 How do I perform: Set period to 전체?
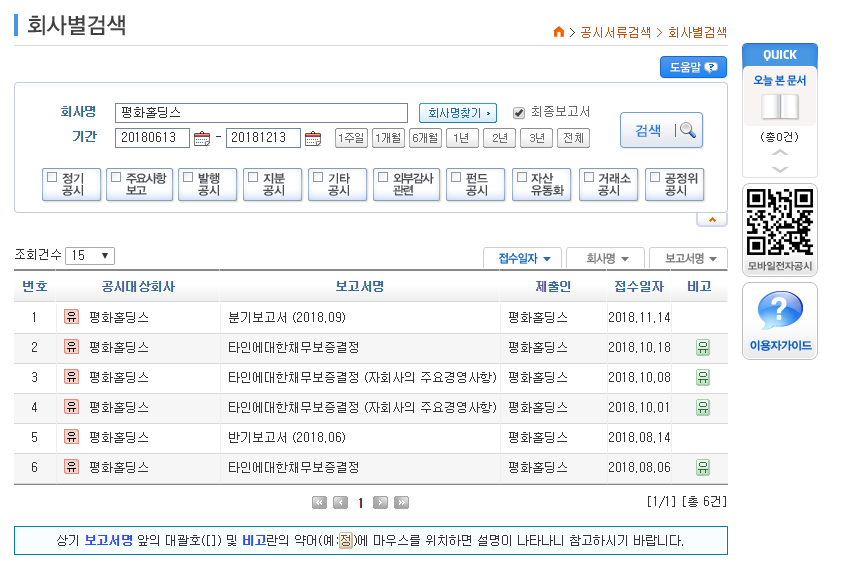(x=573, y=138)
